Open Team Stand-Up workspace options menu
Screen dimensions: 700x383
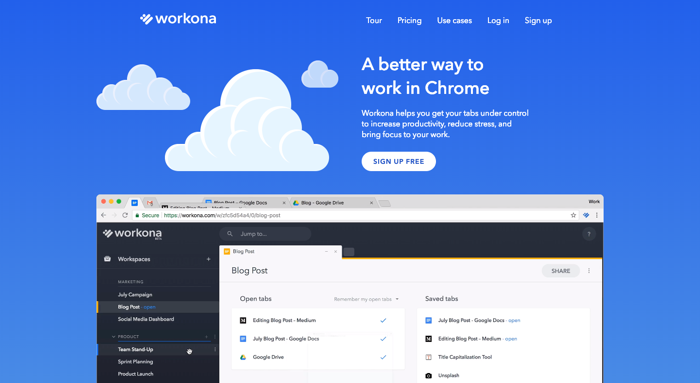[215, 349]
